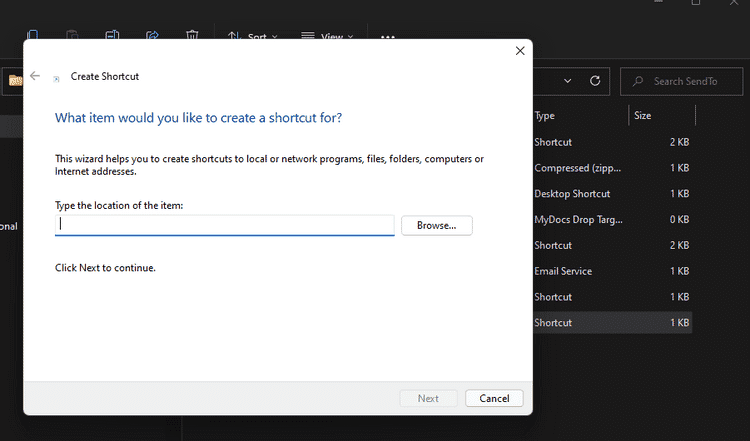Expand the address bar history chevron

click(568, 81)
